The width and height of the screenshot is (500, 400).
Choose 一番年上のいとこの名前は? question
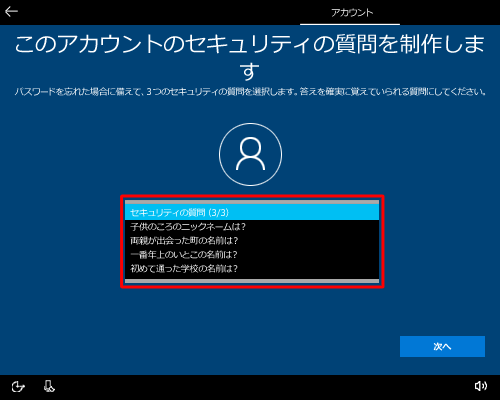coord(252,255)
